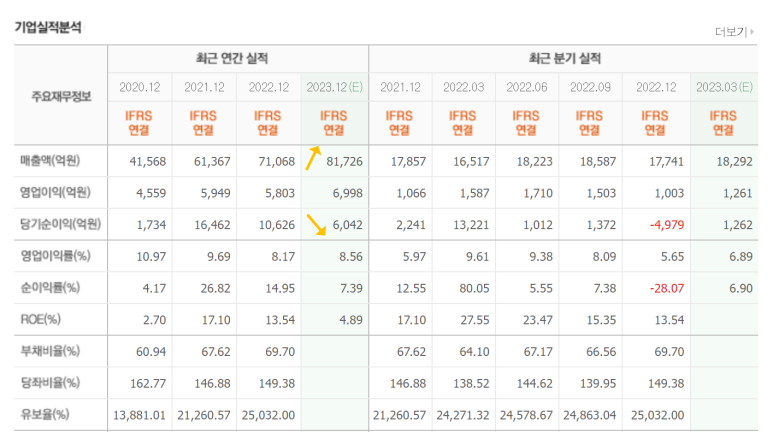Click quick ratio value 162.77
The width and height of the screenshot is (773, 432).
[148, 383]
